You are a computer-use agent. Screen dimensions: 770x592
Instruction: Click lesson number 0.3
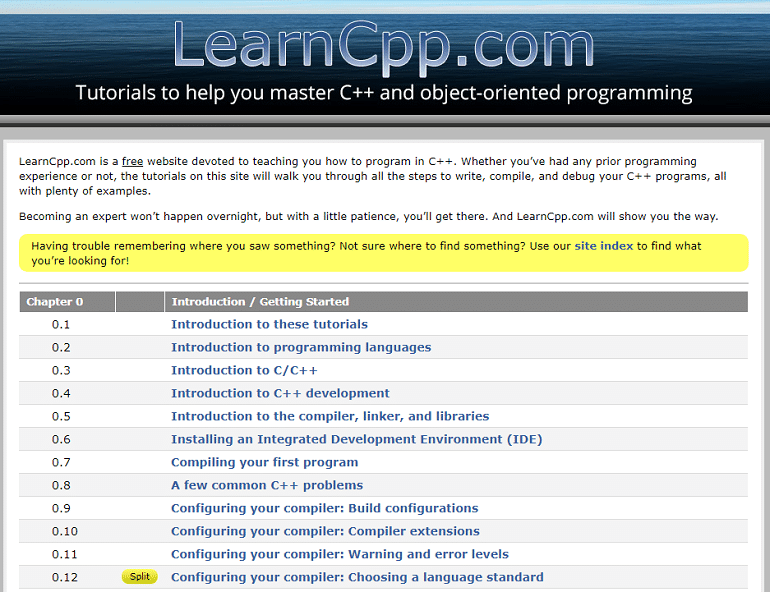click(x=61, y=371)
